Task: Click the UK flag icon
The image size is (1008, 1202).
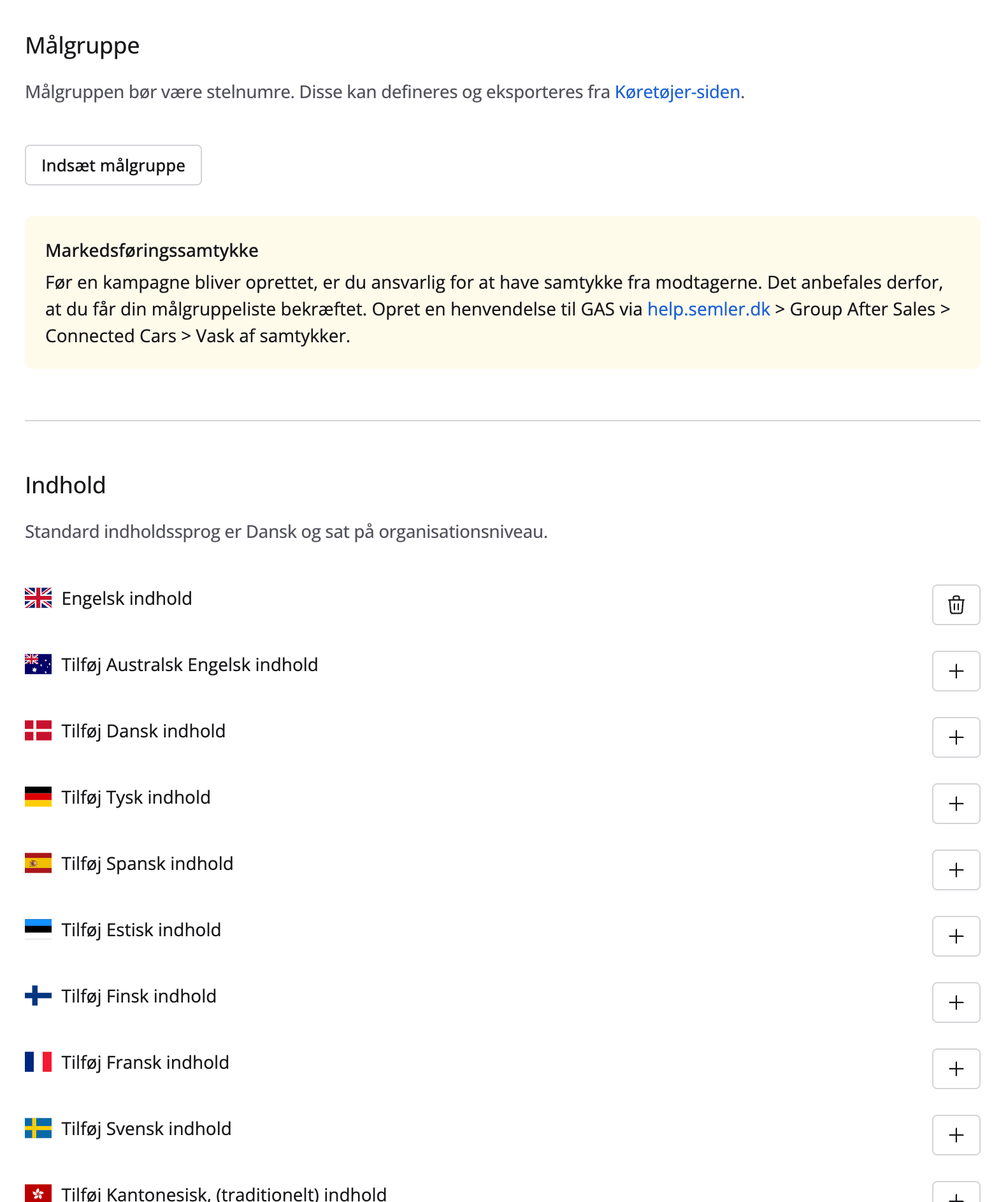Action: (38, 598)
